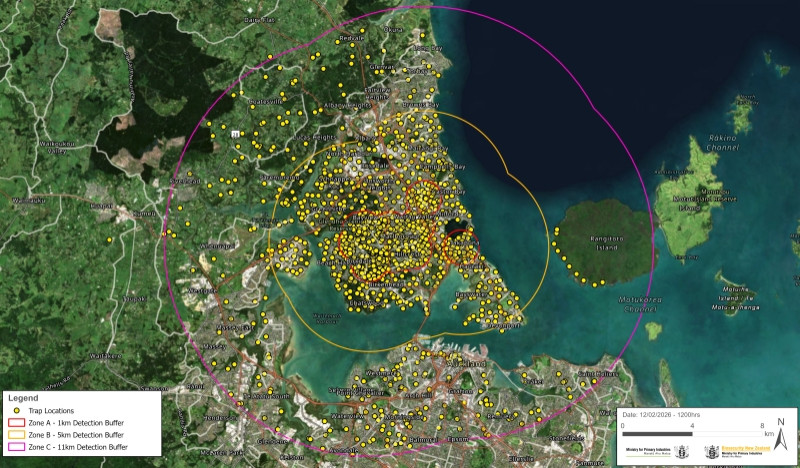800x468 pixels.
Task: Click the 'Redvale' place label
Action: [352, 38]
